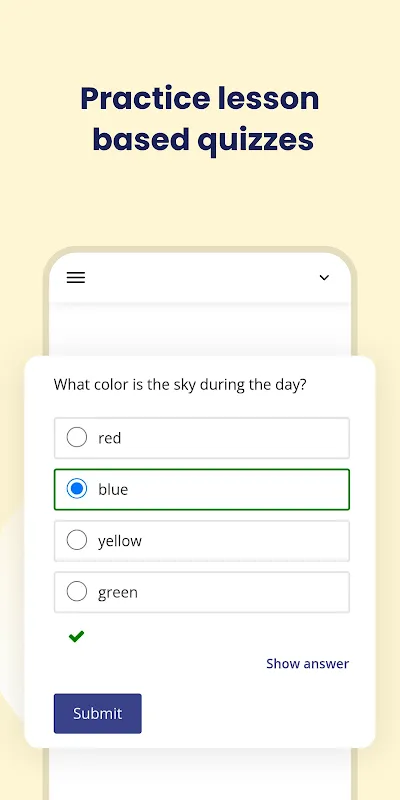This screenshot has width=400, height=800.
Task: Pick the yellow radio button
Action: tap(77, 540)
